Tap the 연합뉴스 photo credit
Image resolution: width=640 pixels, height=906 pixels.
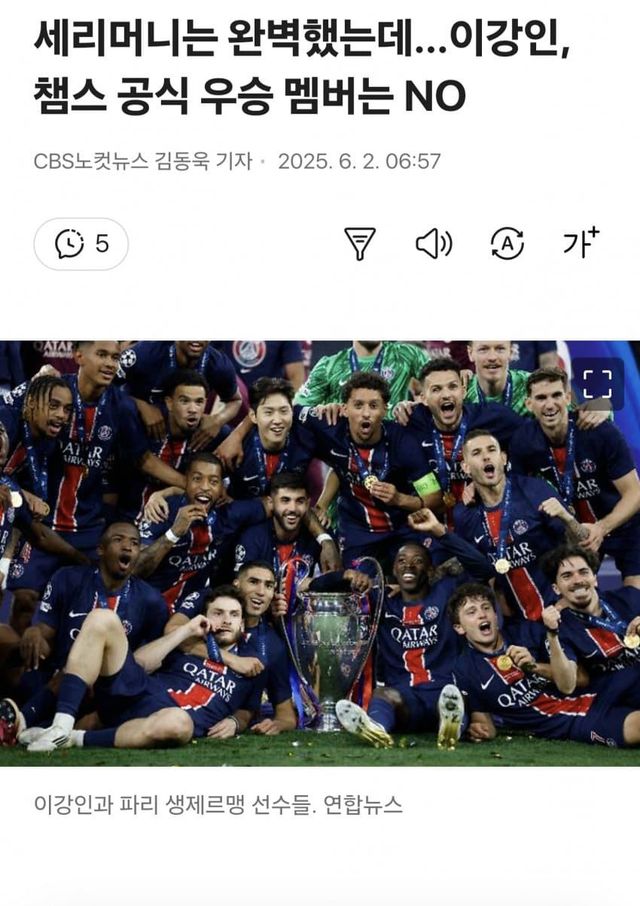tap(362, 804)
